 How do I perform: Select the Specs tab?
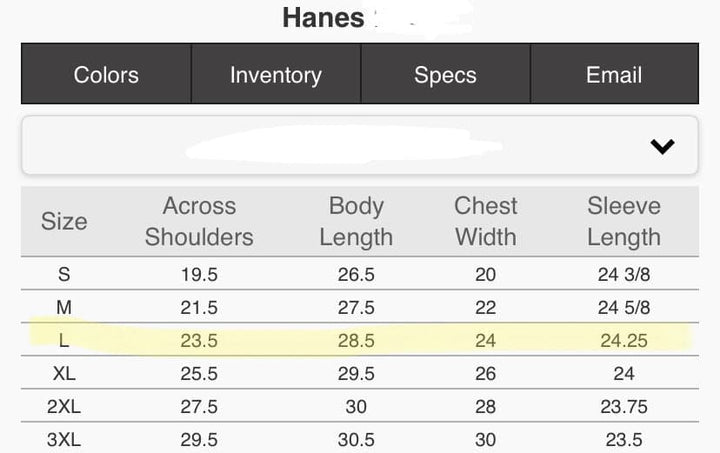click(445, 74)
